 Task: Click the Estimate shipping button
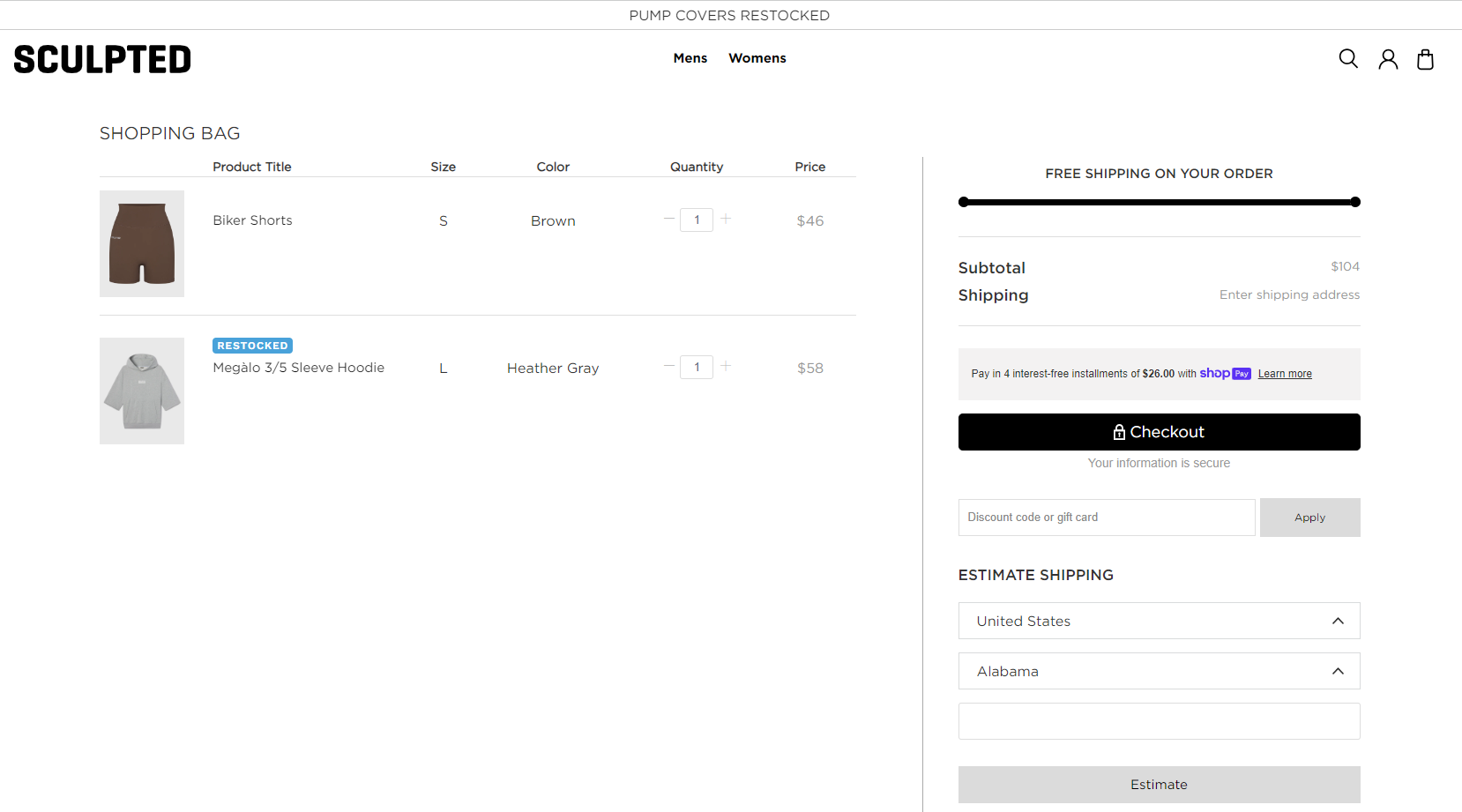pos(1159,785)
